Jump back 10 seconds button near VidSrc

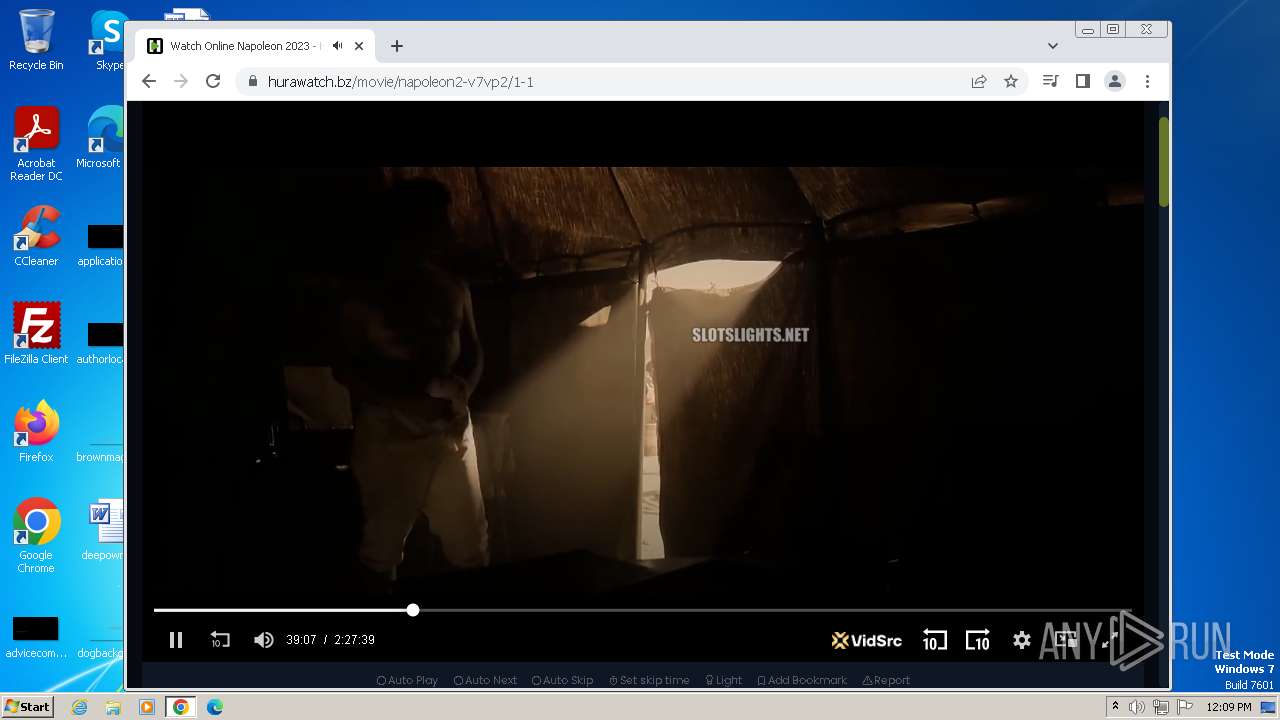point(934,640)
